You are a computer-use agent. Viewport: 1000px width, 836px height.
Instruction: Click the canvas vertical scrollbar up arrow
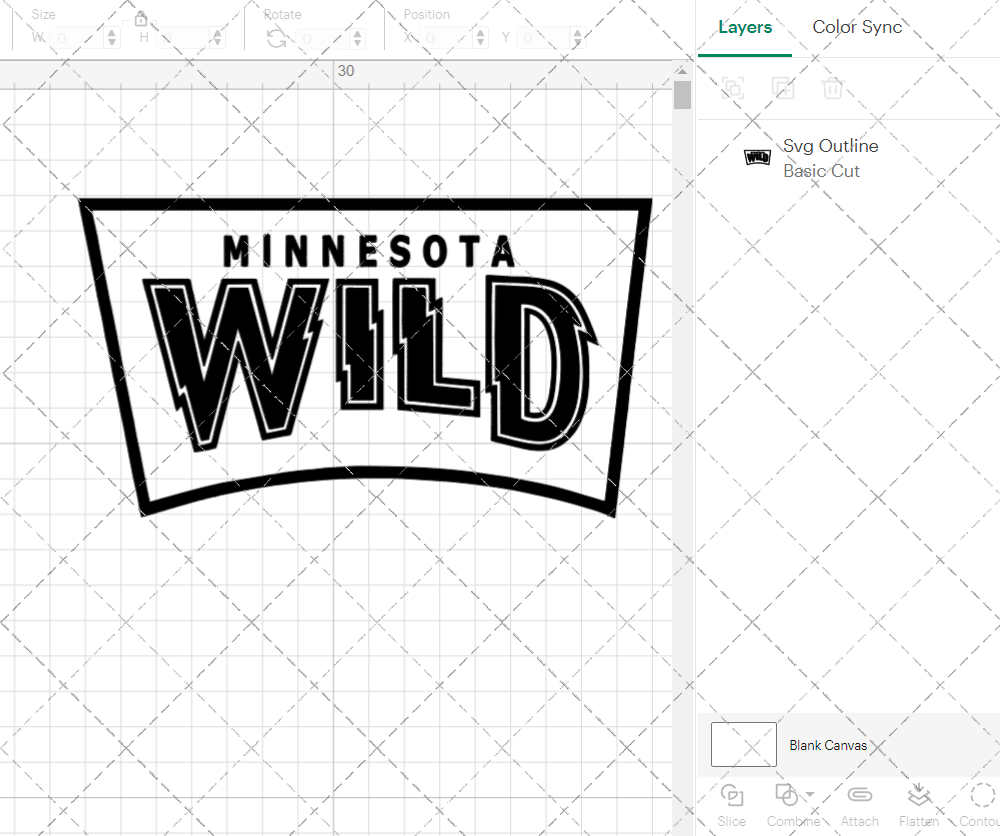pyautogui.click(x=682, y=72)
